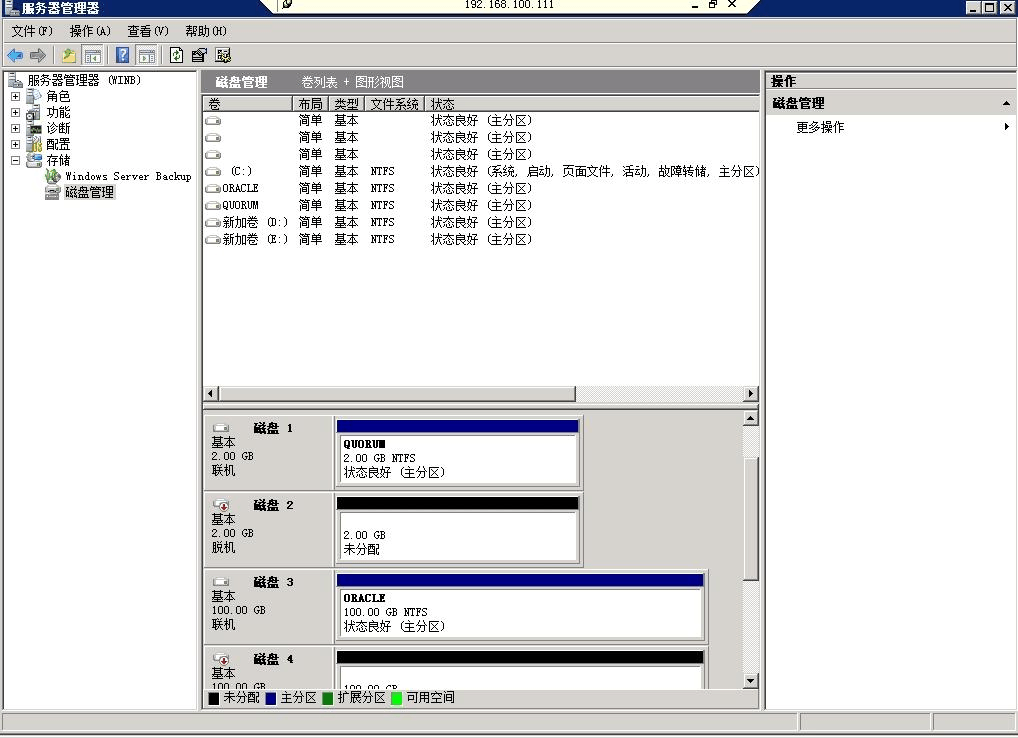Select the ORACLE partition on Disk 3

pos(520,611)
